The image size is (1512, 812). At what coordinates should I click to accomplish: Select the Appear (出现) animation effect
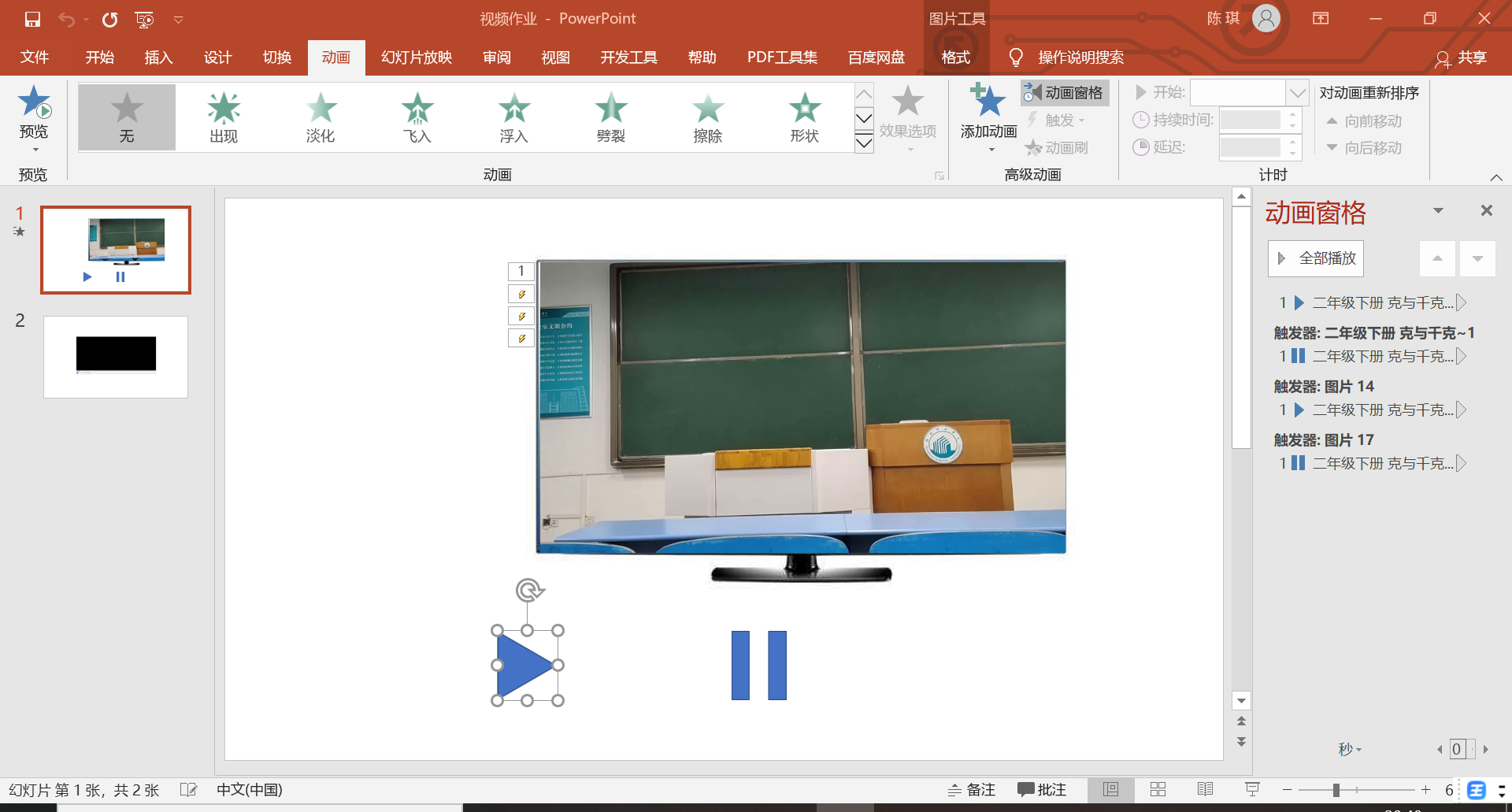224,117
